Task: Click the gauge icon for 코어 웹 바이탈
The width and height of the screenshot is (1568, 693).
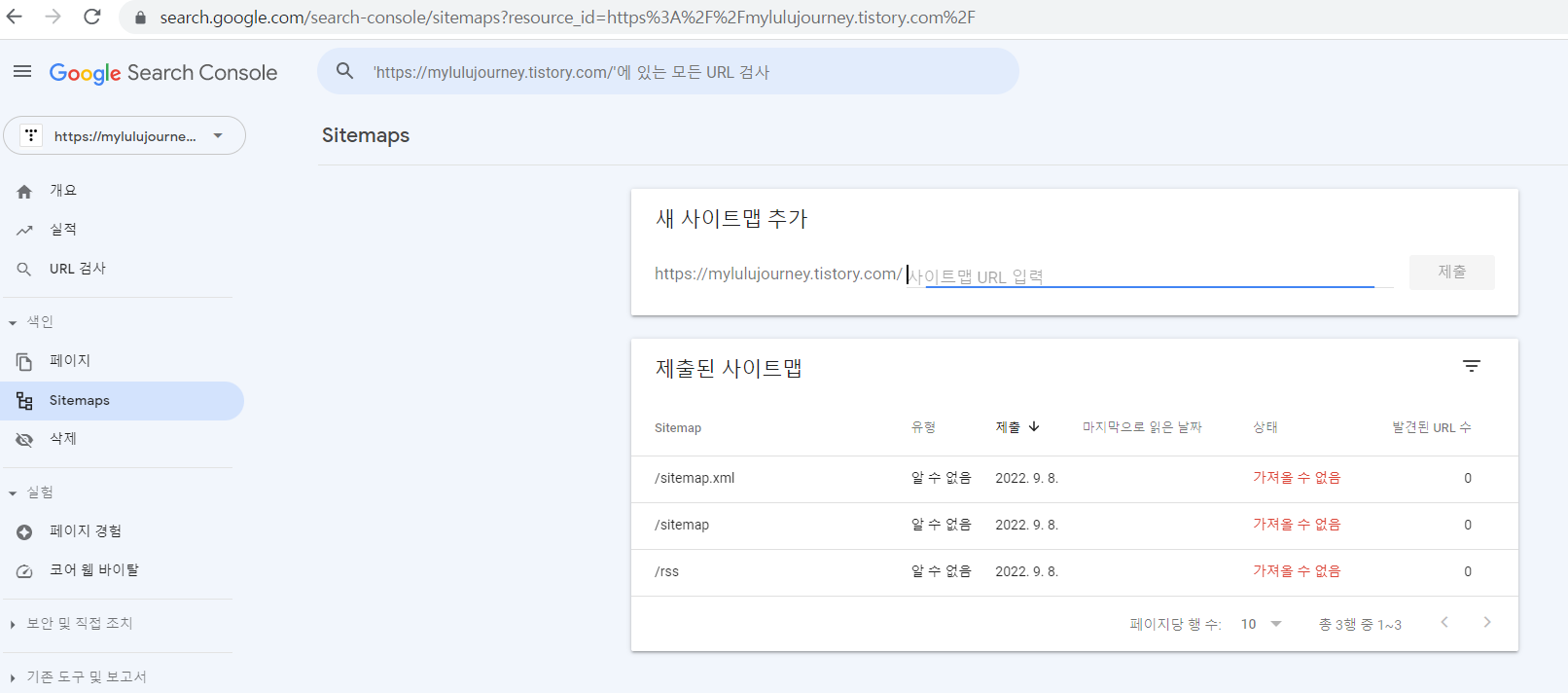Action: pos(24,571)
